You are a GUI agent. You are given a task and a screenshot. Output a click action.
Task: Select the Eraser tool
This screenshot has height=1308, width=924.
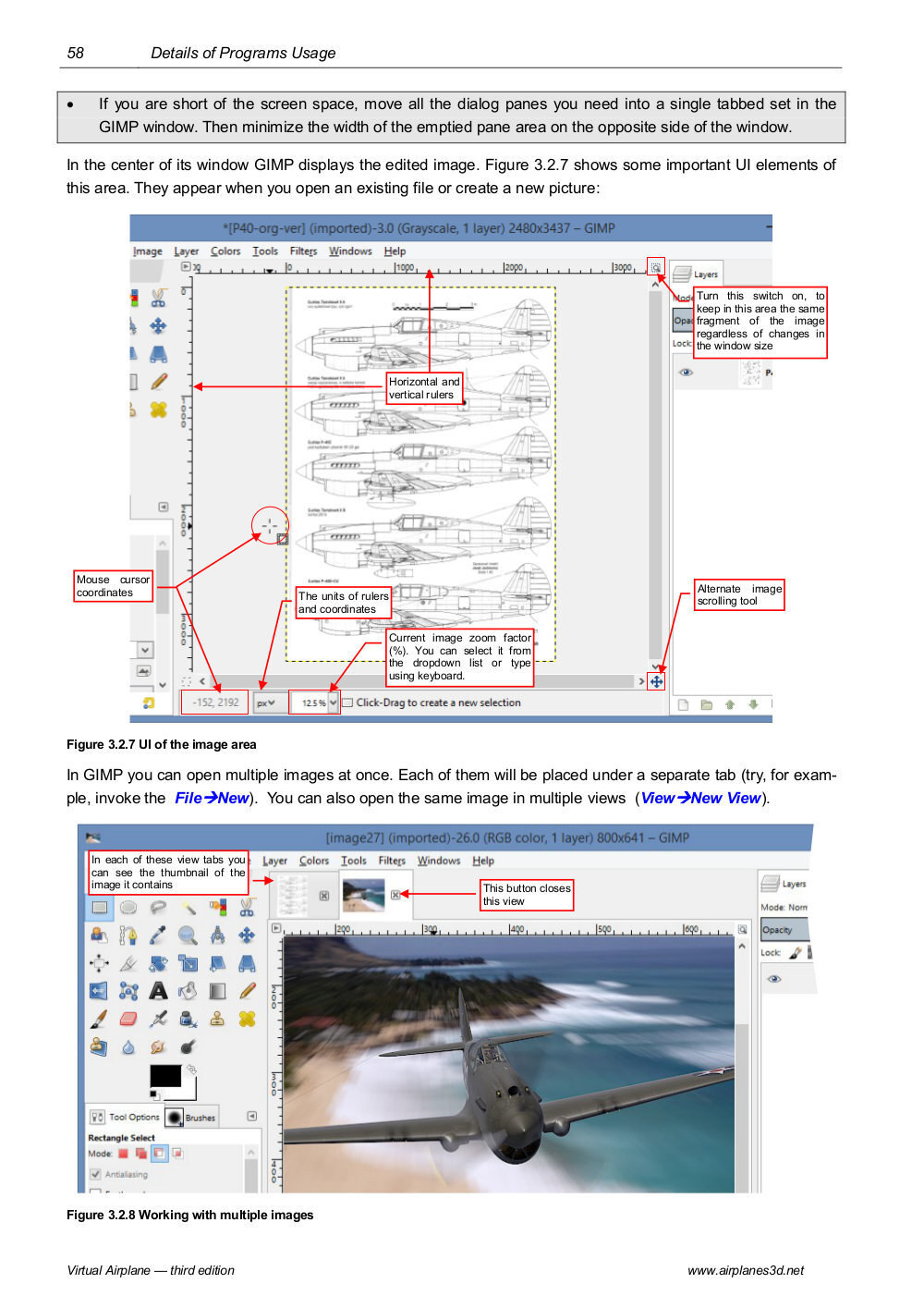(128, 1019)
